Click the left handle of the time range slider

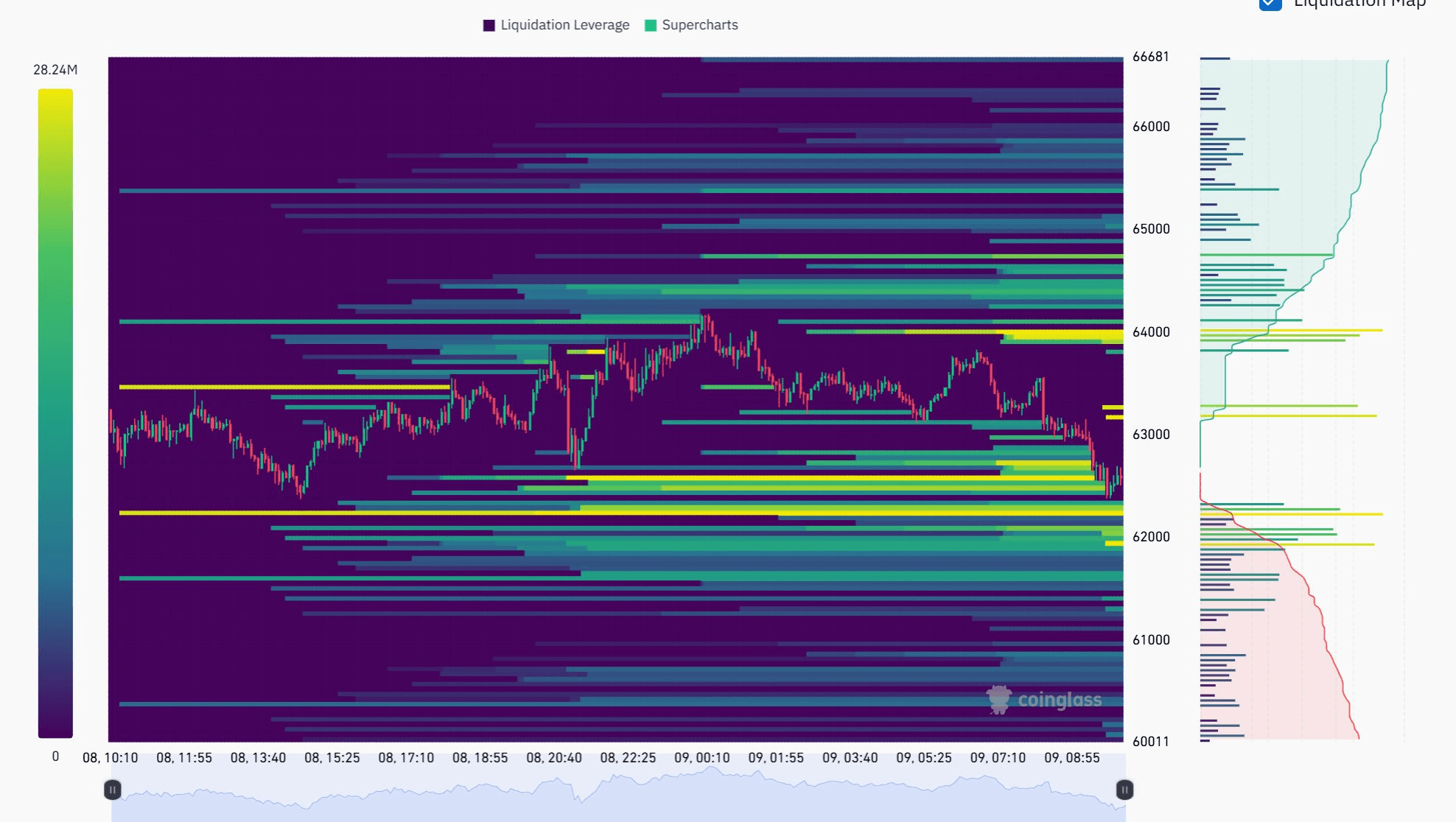[112, 790]
